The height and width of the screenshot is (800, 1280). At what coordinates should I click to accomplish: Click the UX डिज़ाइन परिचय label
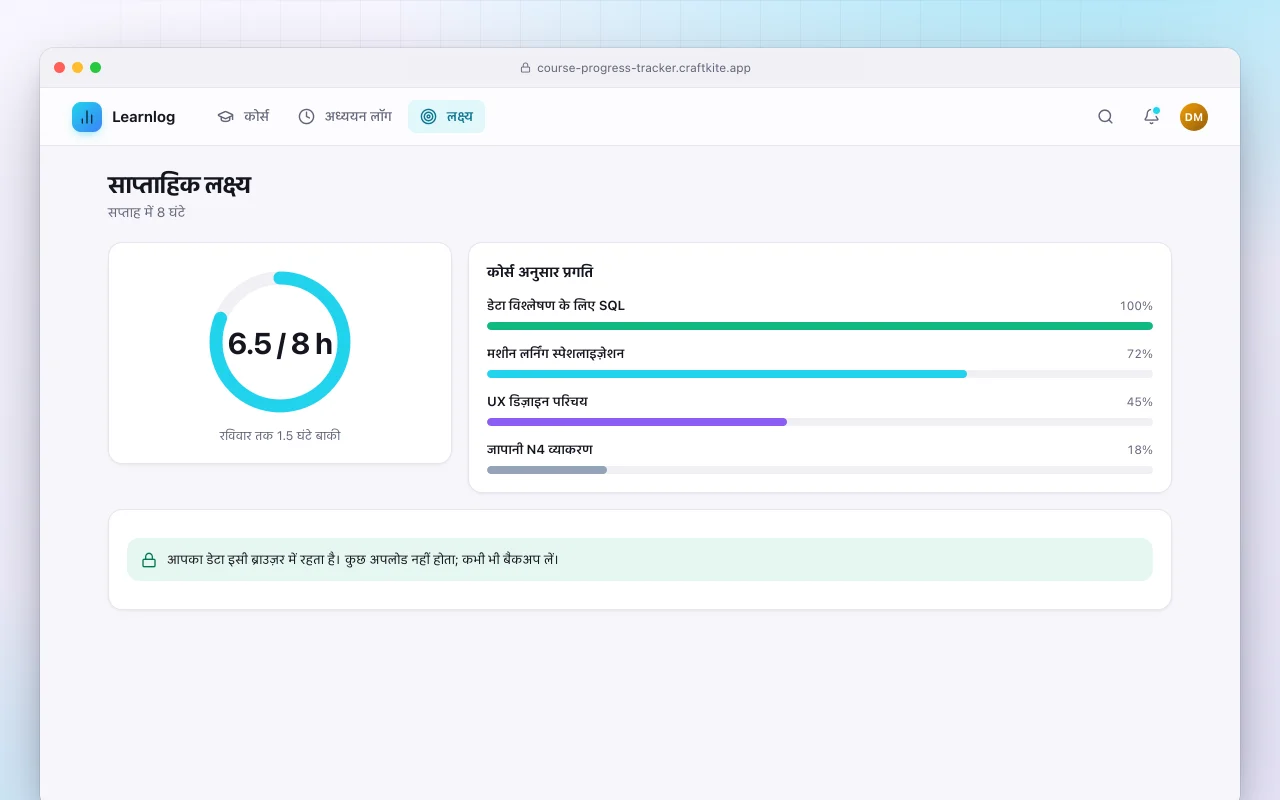coord(537,402)
